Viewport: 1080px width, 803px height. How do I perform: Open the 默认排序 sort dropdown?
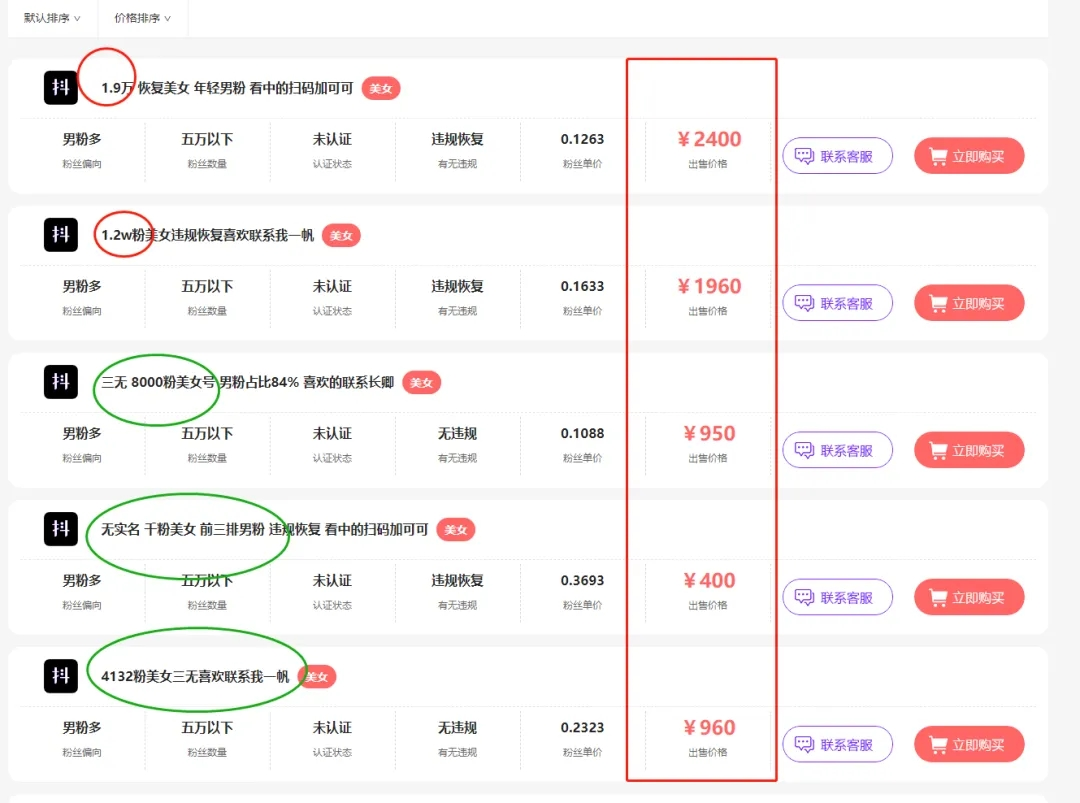tap(52, 18)
